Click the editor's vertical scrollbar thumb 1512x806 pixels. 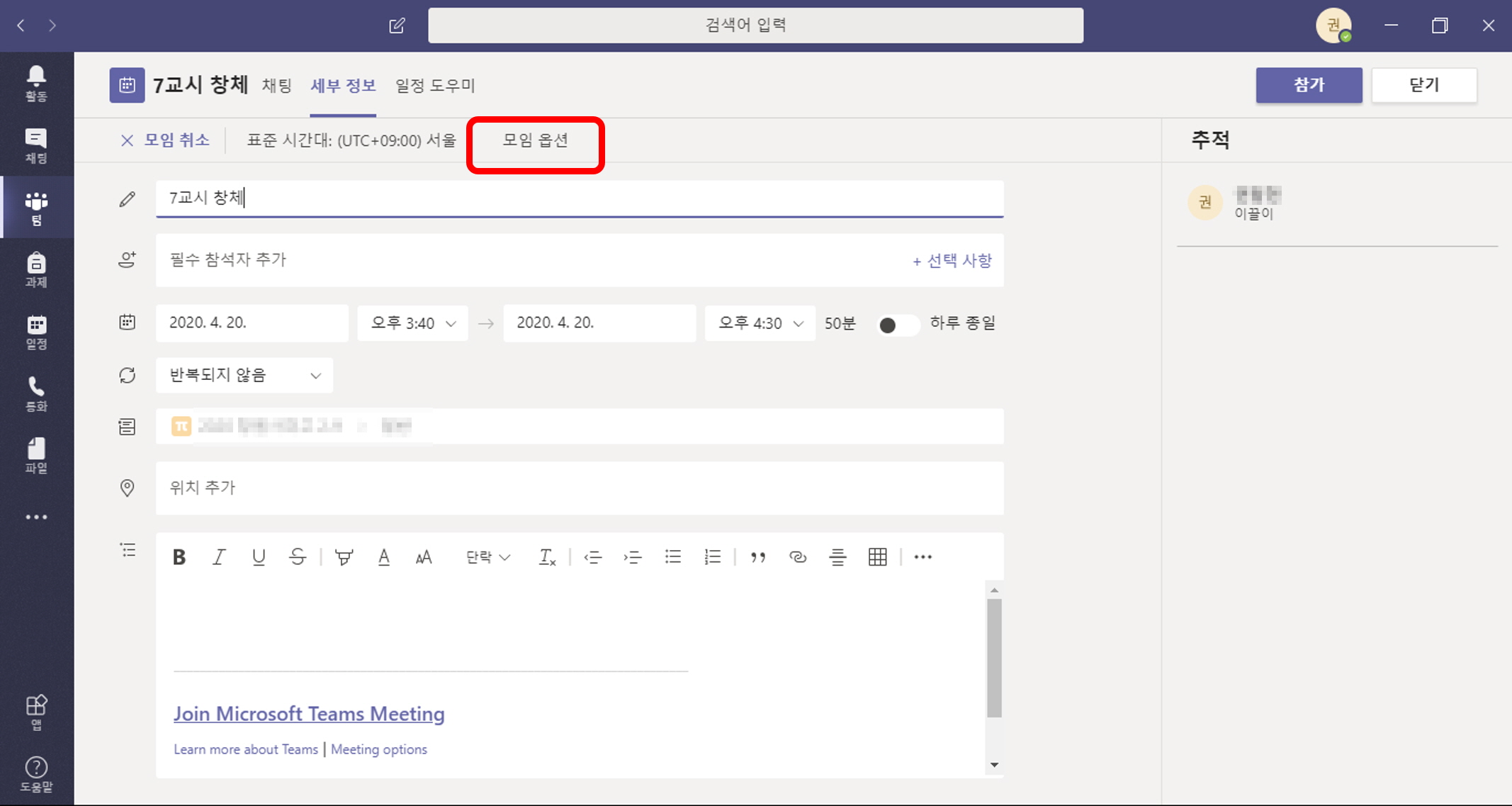[994, 657]
